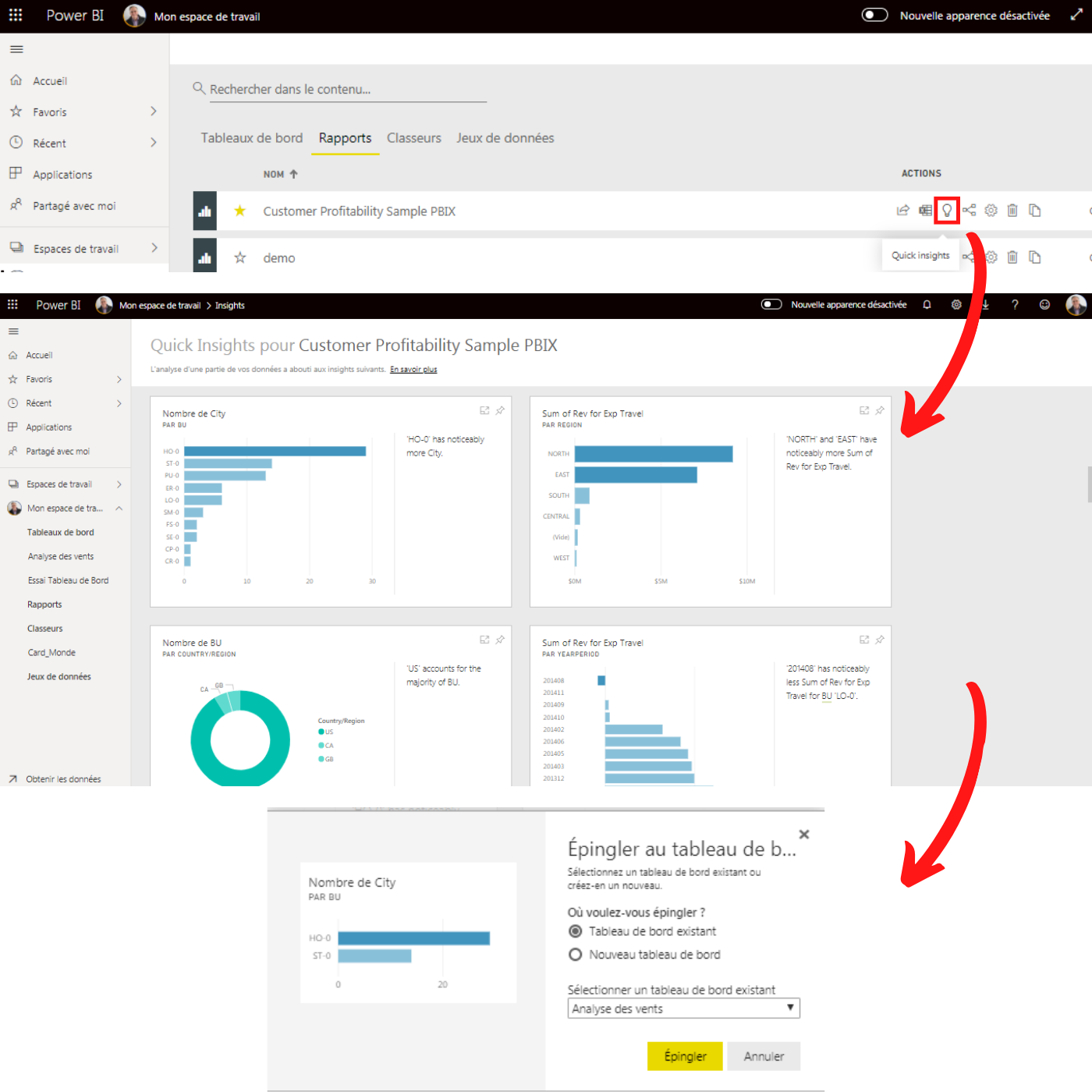This screenshot has height=1092, width=1092.
Task: Expand Récent chevron in Insights navigation
Action: coord(119,403)
